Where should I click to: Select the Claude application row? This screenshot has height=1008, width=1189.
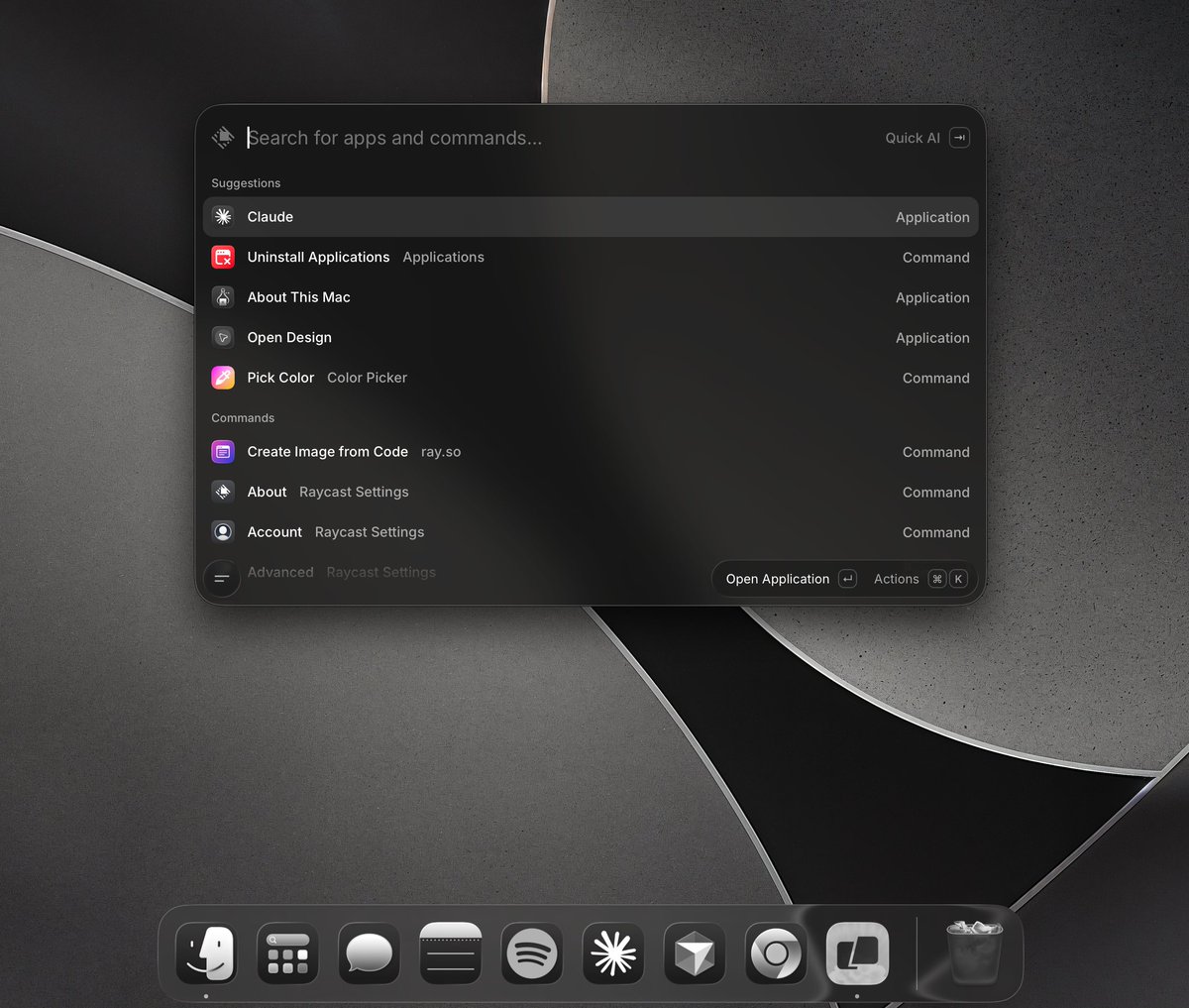pyautogui.click(x=591, y=217)
